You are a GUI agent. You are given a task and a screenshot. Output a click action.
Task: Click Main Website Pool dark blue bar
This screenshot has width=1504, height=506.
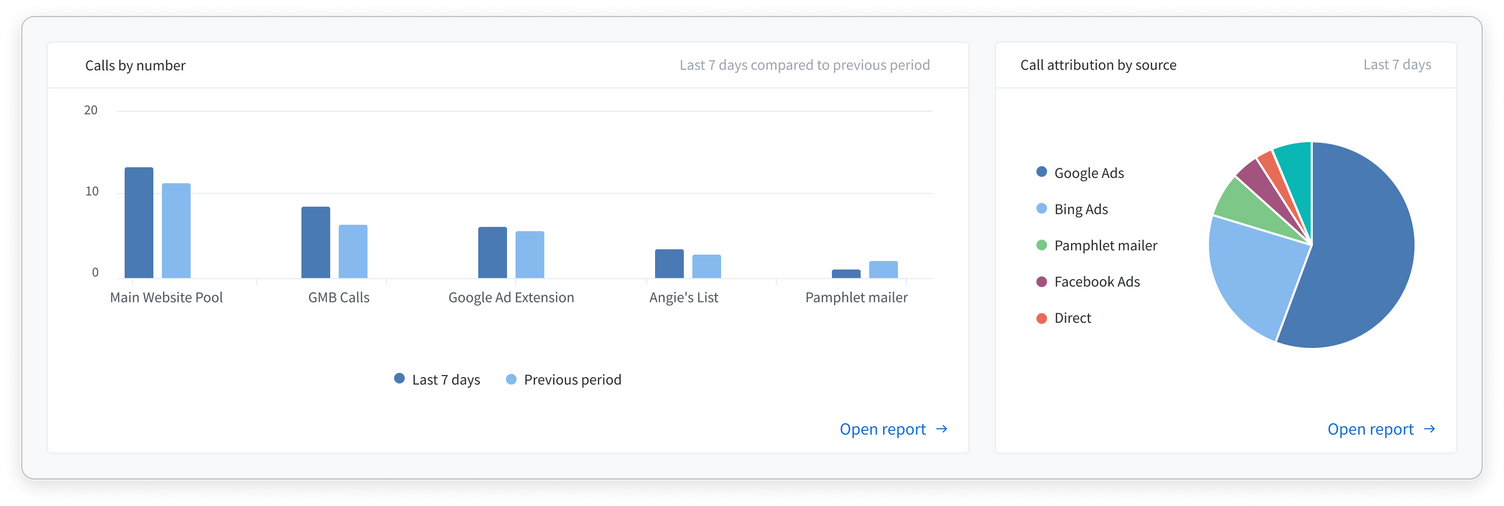click(x=139, y=223)
